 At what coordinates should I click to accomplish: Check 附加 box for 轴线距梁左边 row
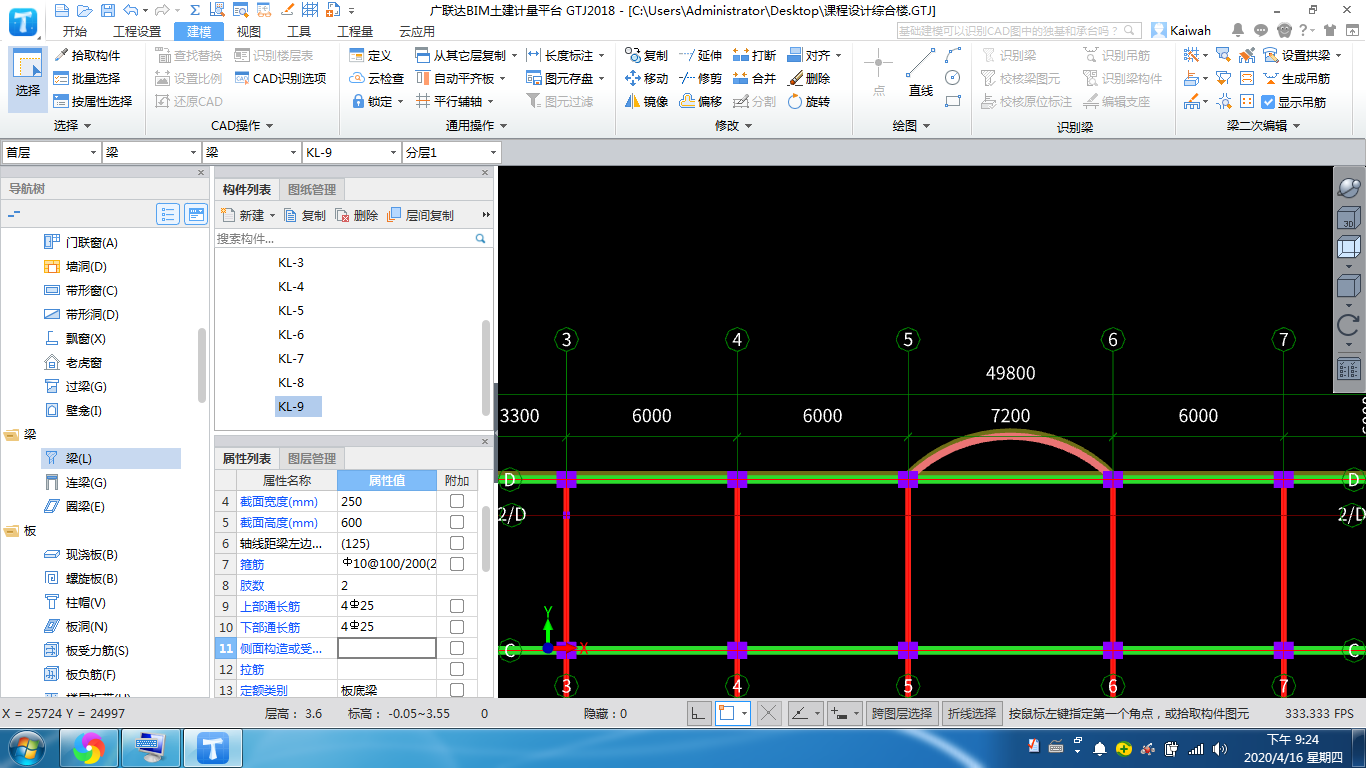(x=457, y=543)
